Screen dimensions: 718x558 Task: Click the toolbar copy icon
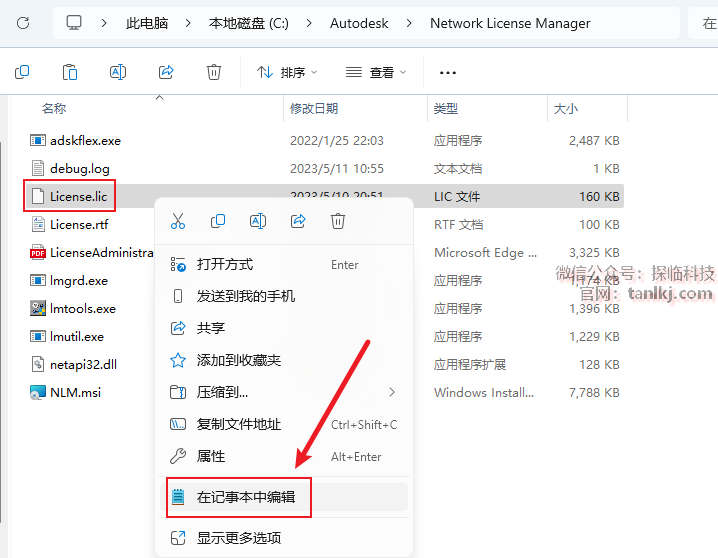[22, 72]
